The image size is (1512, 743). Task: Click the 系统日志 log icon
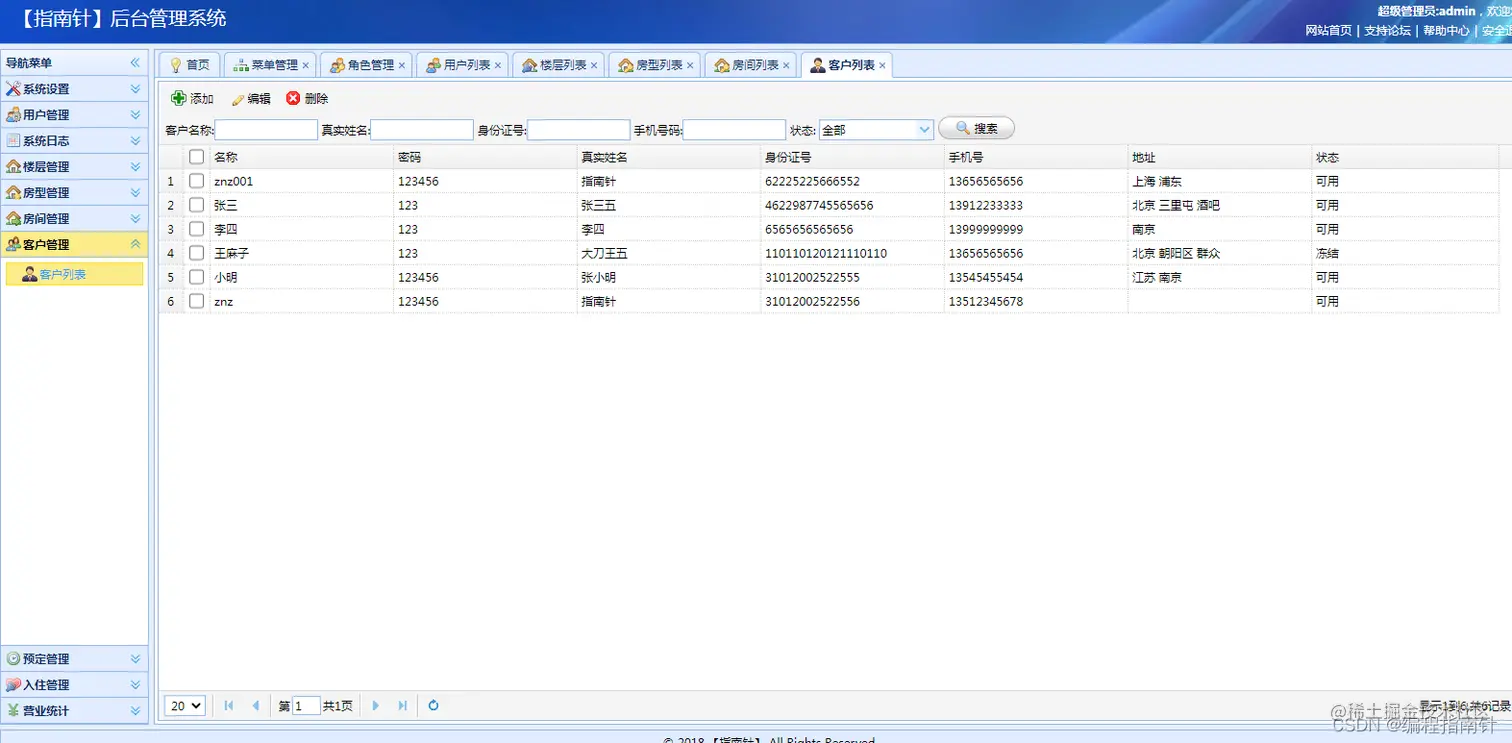click(13, 141)
